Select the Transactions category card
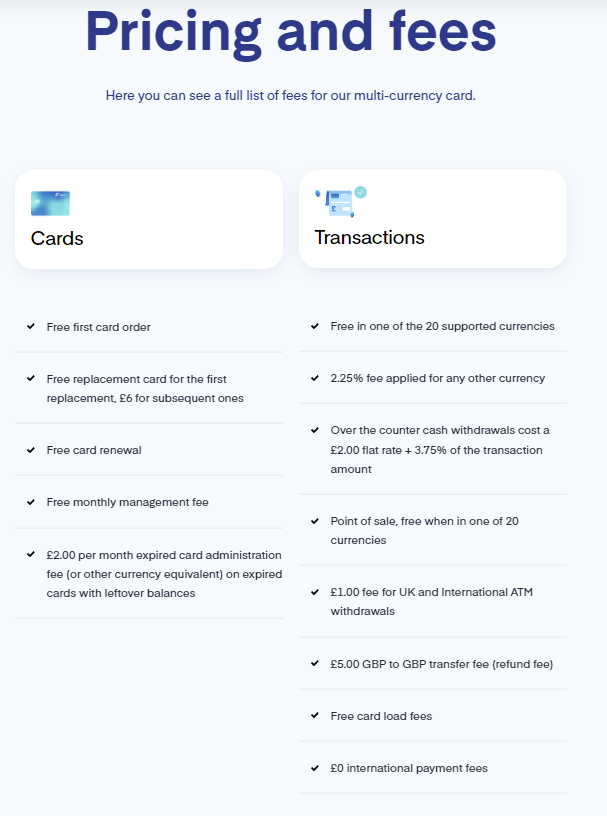Screen dimensions: 607x816 coord(433,219)
